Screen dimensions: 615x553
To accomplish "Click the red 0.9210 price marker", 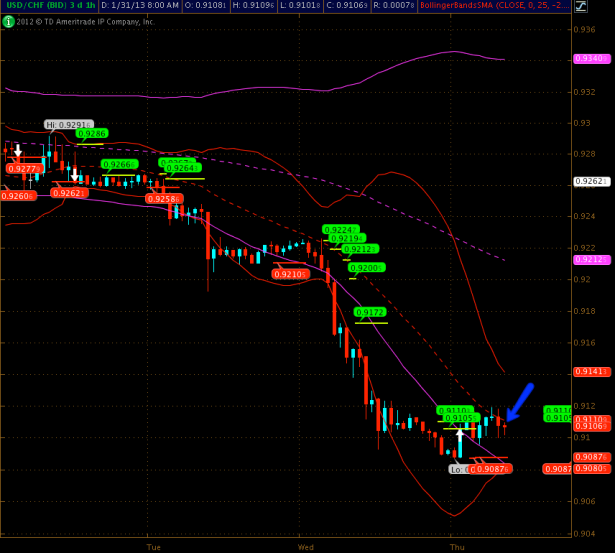I will pyautogui.click(x=289, y=273).
